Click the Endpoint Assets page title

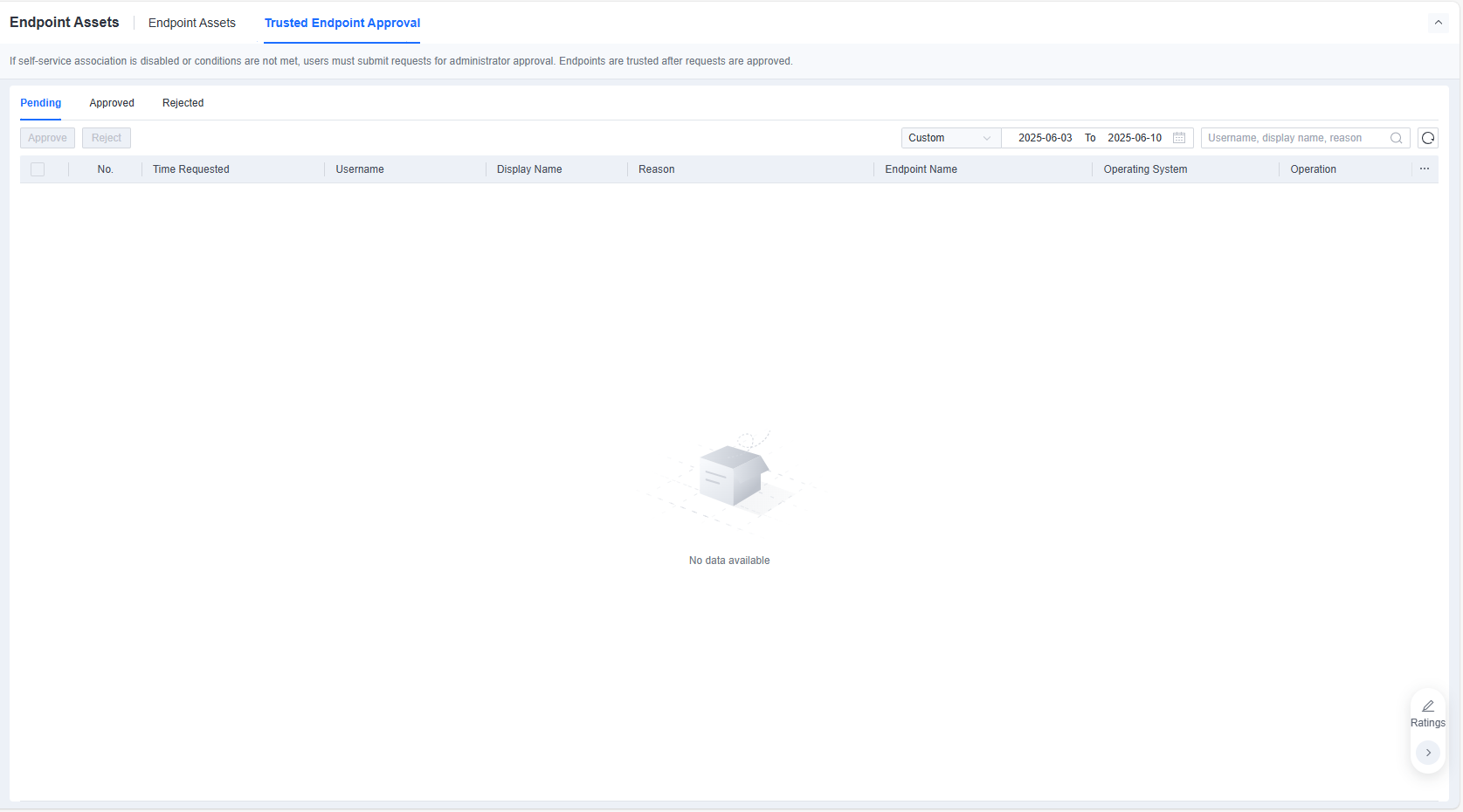coord(65,23)
